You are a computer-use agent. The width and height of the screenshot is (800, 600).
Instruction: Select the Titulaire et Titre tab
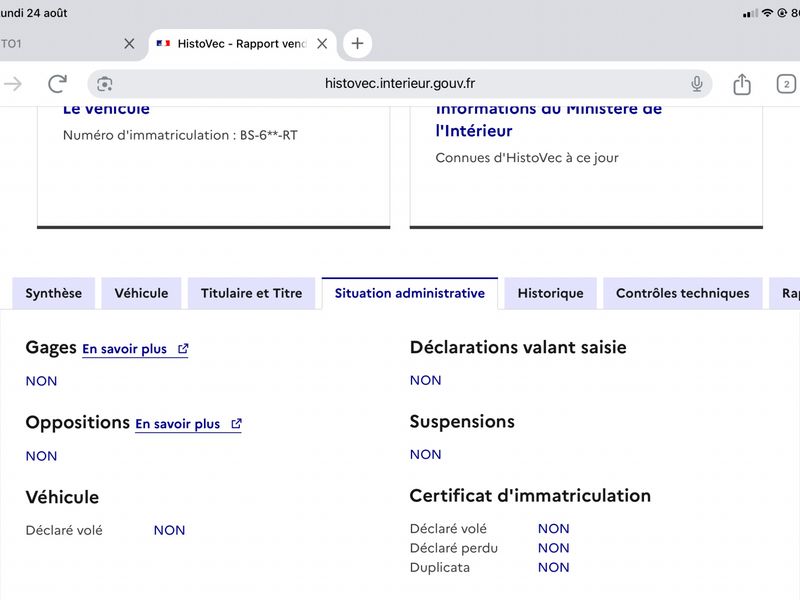[252, 293]
